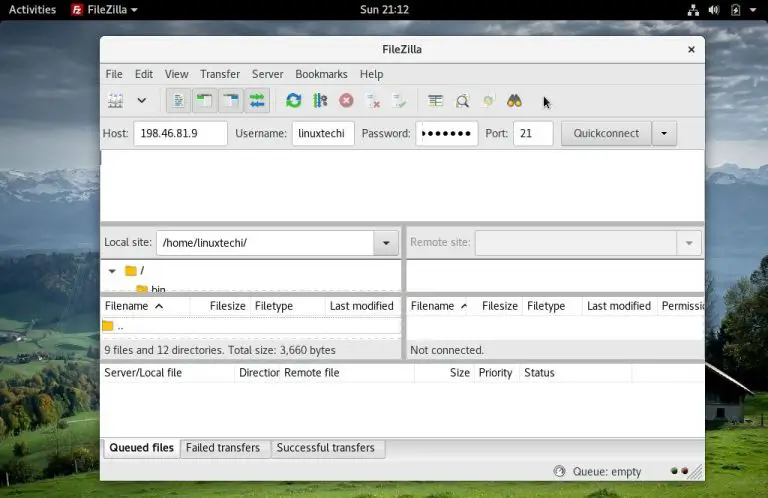The image size is (768, 498).
Task: Reconnect to the last used server
Action: (x=399, y=101)
